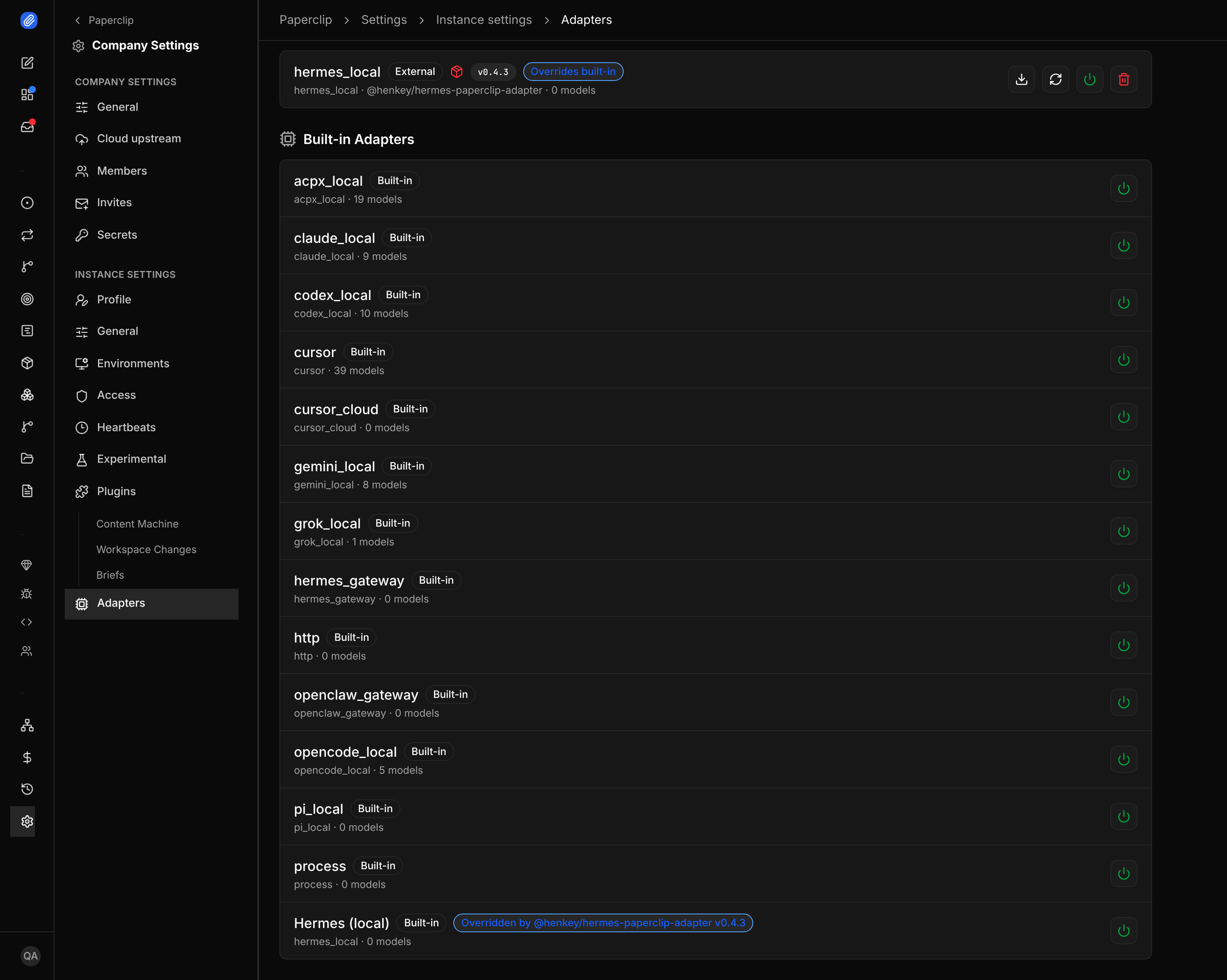This screenshot has width=1227, height=980.
Task: Open the inbox icon with red dot
Action: pyautogui.click(x=27, y=127)
